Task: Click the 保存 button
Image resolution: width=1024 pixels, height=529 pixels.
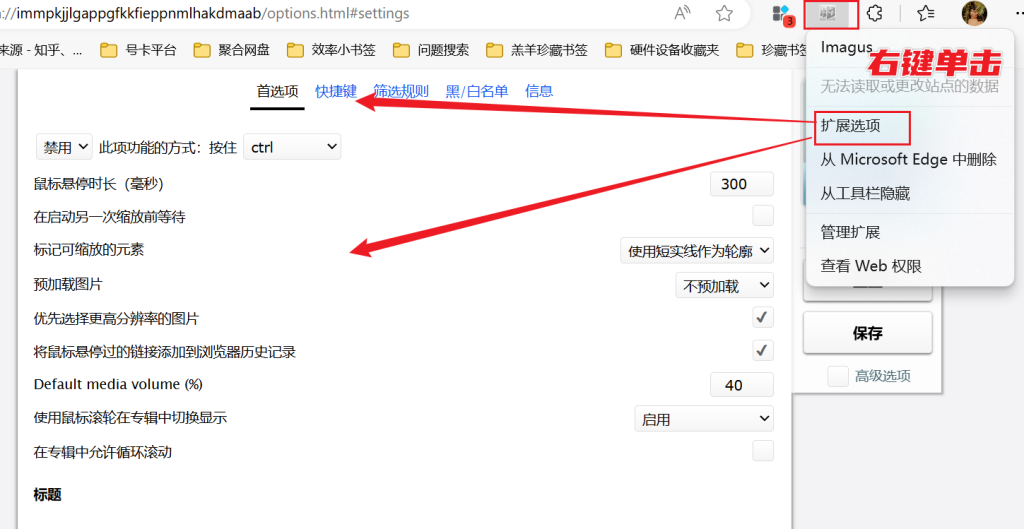Action: pos(867,333)
